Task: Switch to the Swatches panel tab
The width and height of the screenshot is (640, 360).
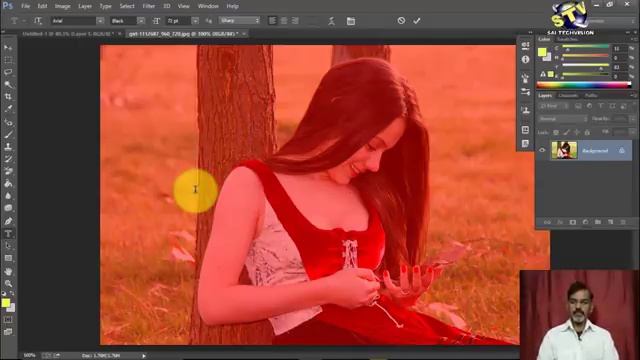Action: (567, 39)
